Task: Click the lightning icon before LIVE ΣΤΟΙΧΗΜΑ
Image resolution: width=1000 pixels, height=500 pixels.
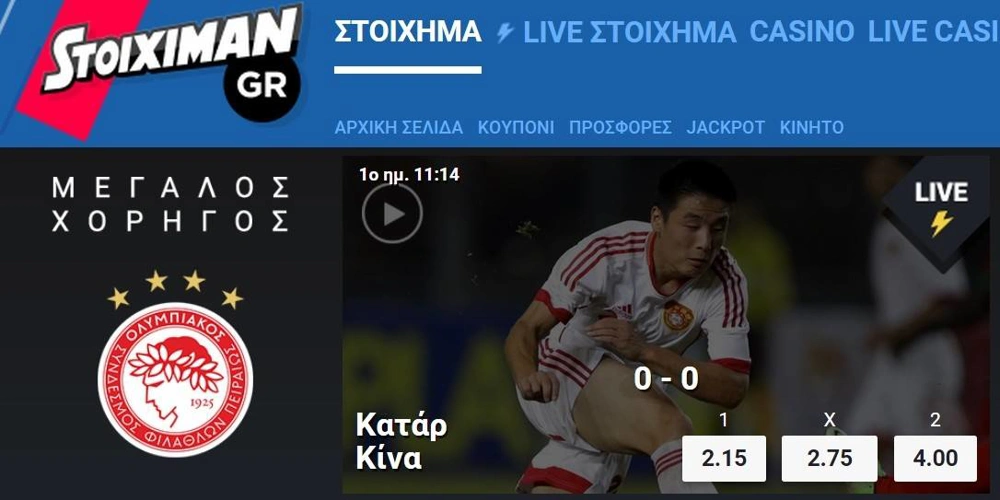Action: 505,32
